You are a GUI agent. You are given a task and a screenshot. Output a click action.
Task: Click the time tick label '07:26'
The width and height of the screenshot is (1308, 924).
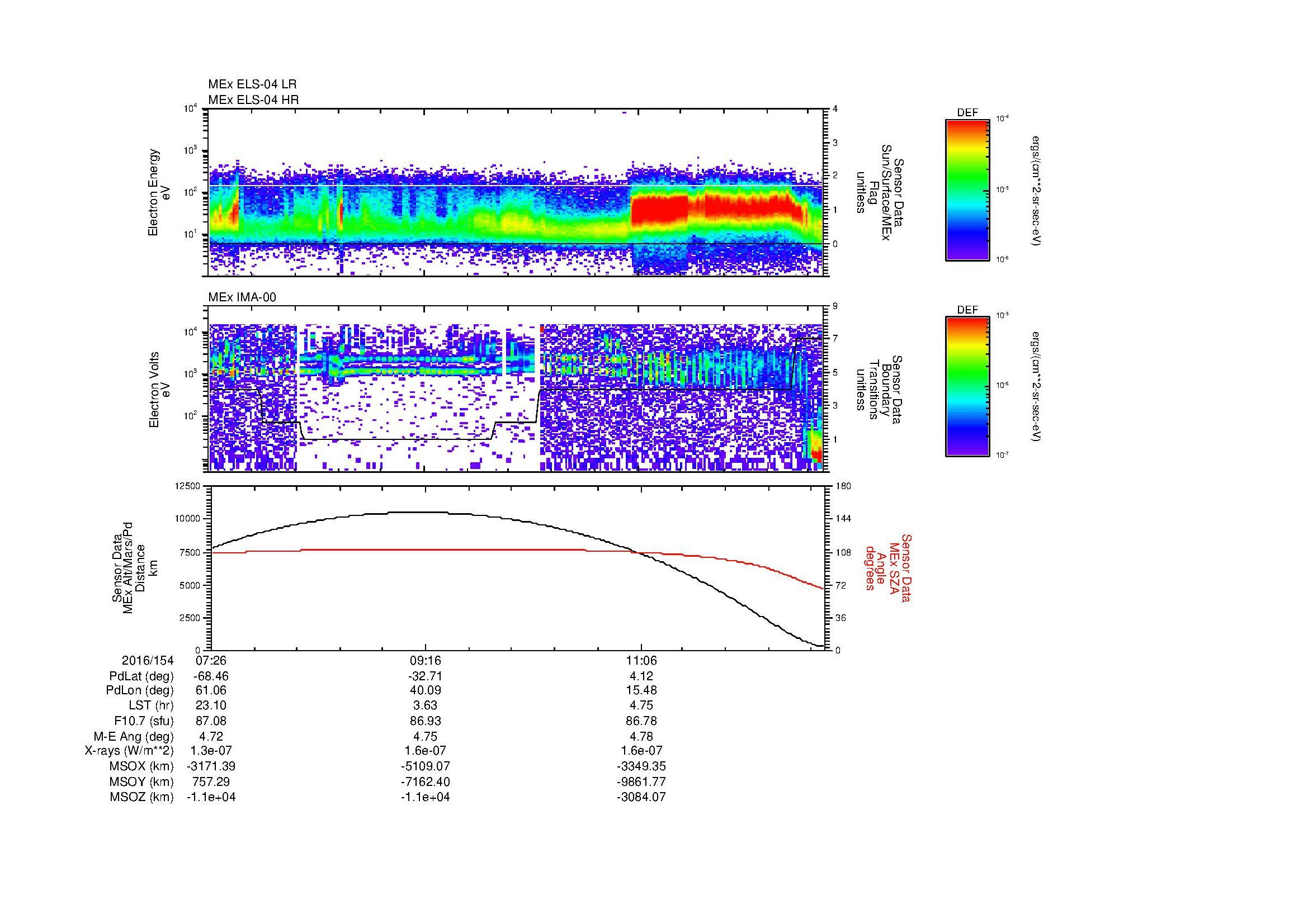pyautogui.click(x=211, y=661)
